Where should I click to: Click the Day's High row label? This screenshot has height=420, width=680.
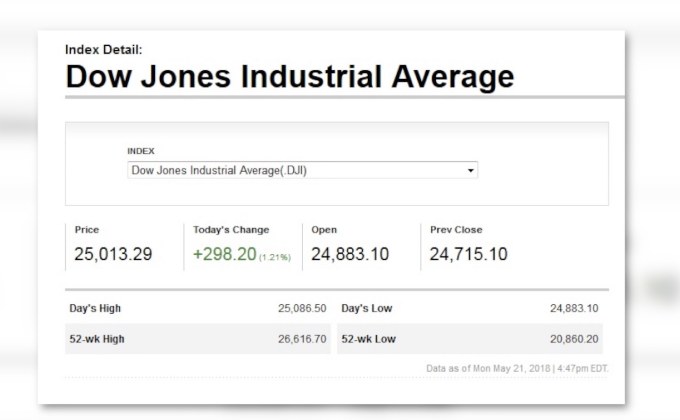(95, 308)
